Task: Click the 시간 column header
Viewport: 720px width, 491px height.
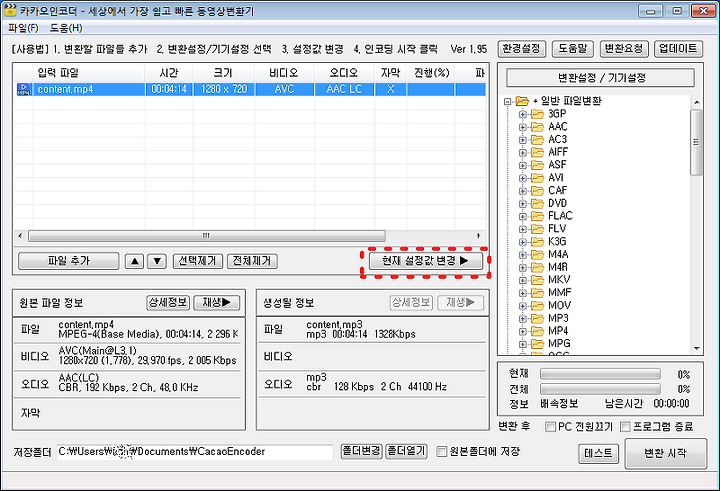Action: [169, 73]
